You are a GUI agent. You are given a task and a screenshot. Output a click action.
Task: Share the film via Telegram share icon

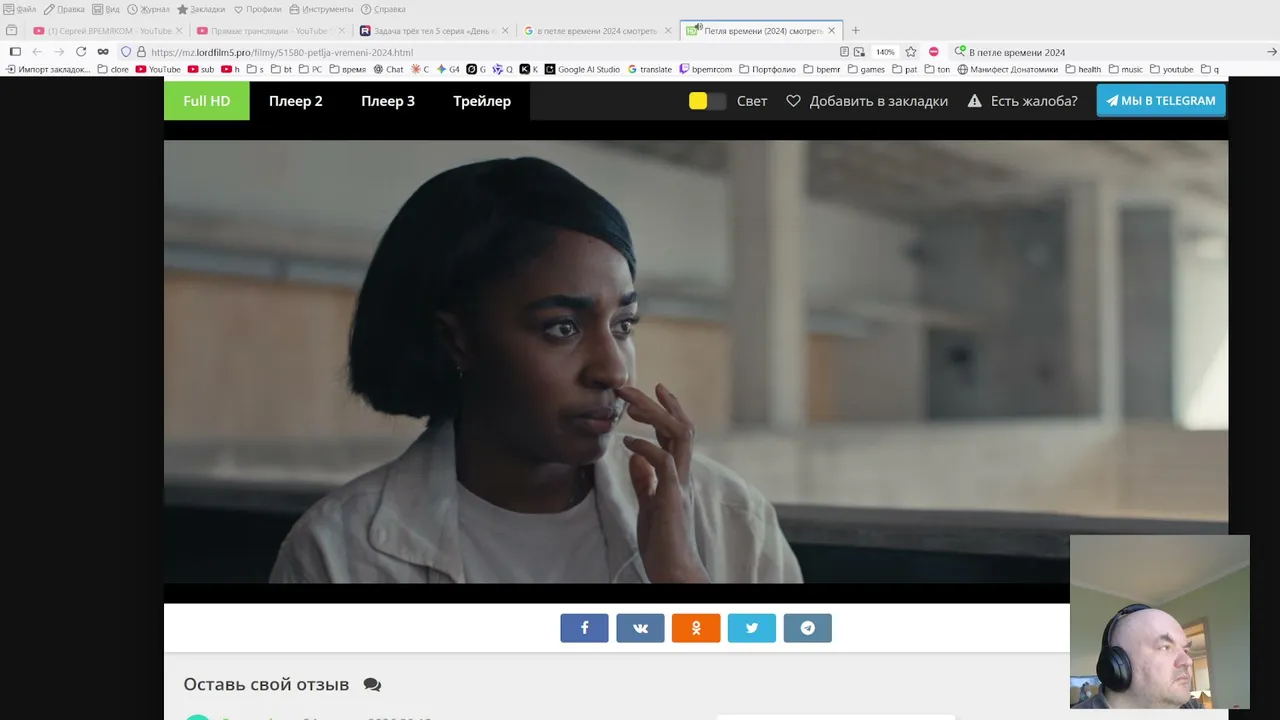click(808, 628)
